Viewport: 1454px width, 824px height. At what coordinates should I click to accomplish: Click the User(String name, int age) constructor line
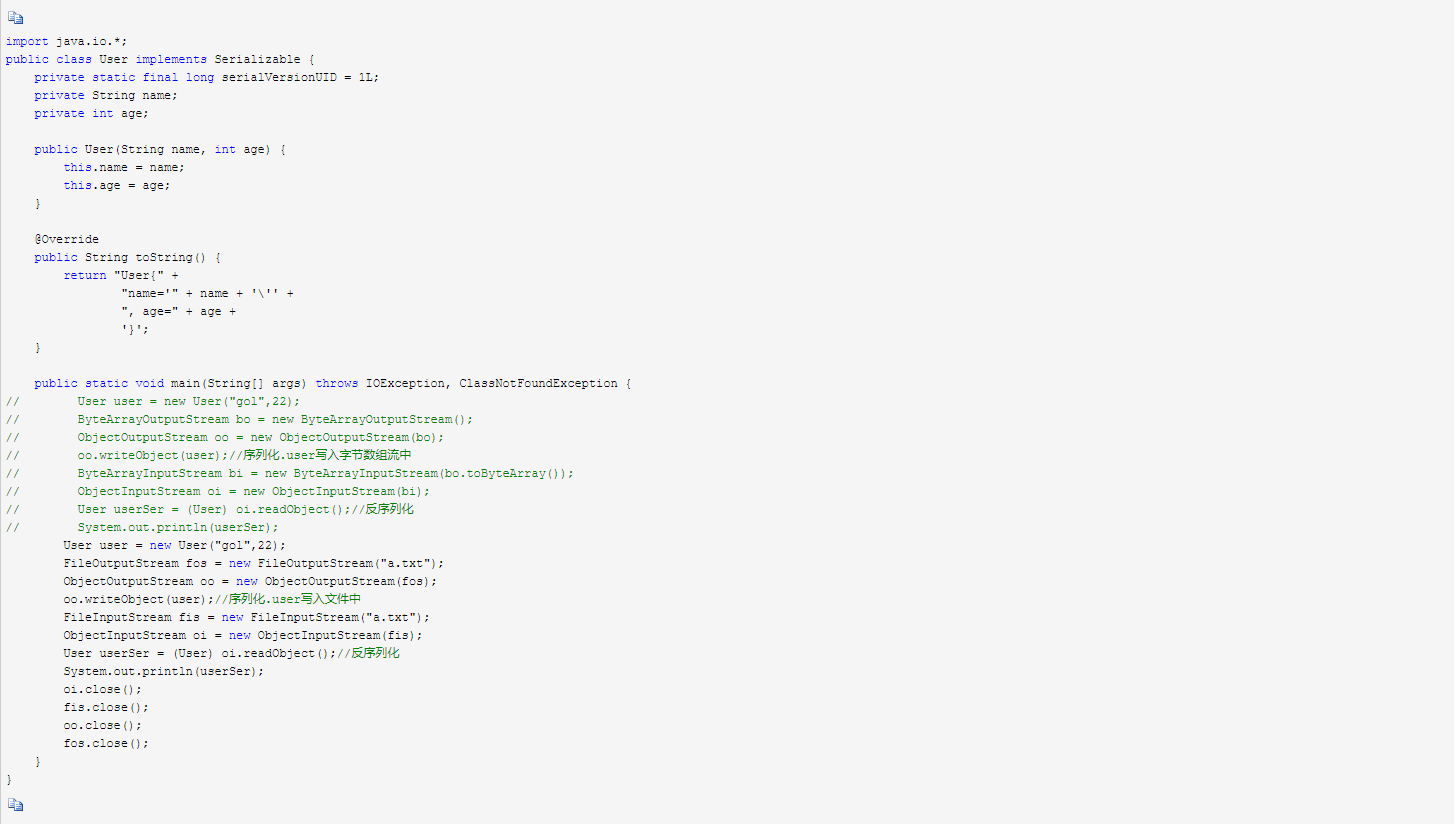pyautogui.click(x=160, y=149)
